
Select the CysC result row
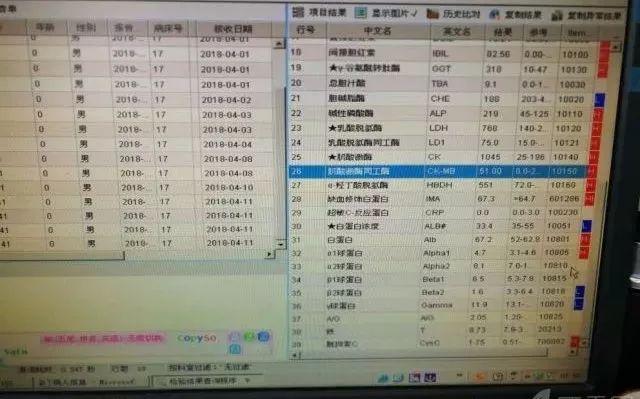point(431,343)
